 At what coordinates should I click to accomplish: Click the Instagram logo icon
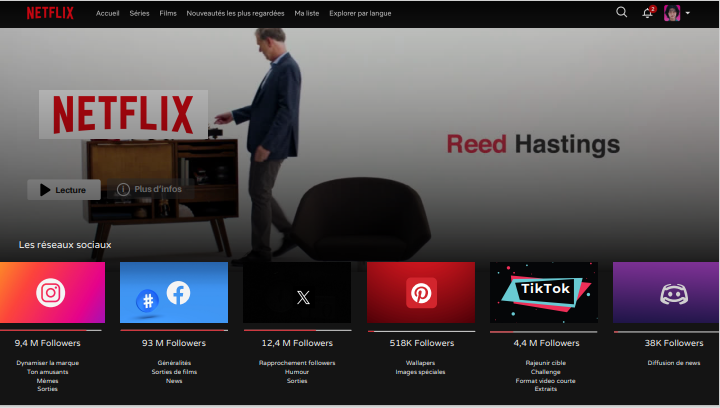pos(51,293)
